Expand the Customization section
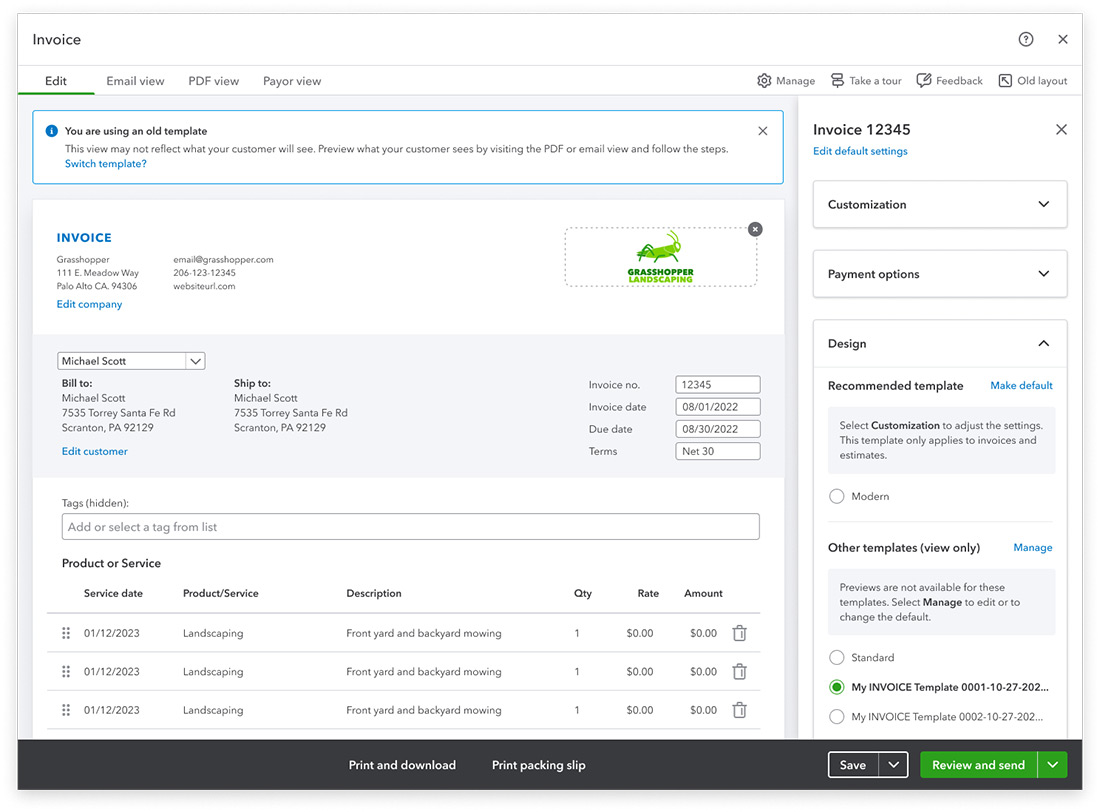This screenshot has height=812, width=1100. point(940,204)
